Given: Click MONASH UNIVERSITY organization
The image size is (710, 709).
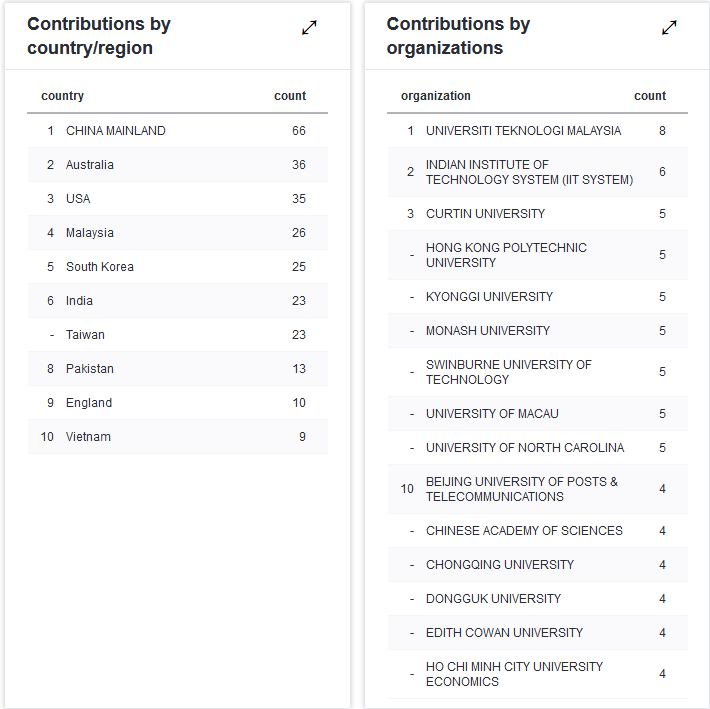Looking at the screenshot, I should coord(488,331).
